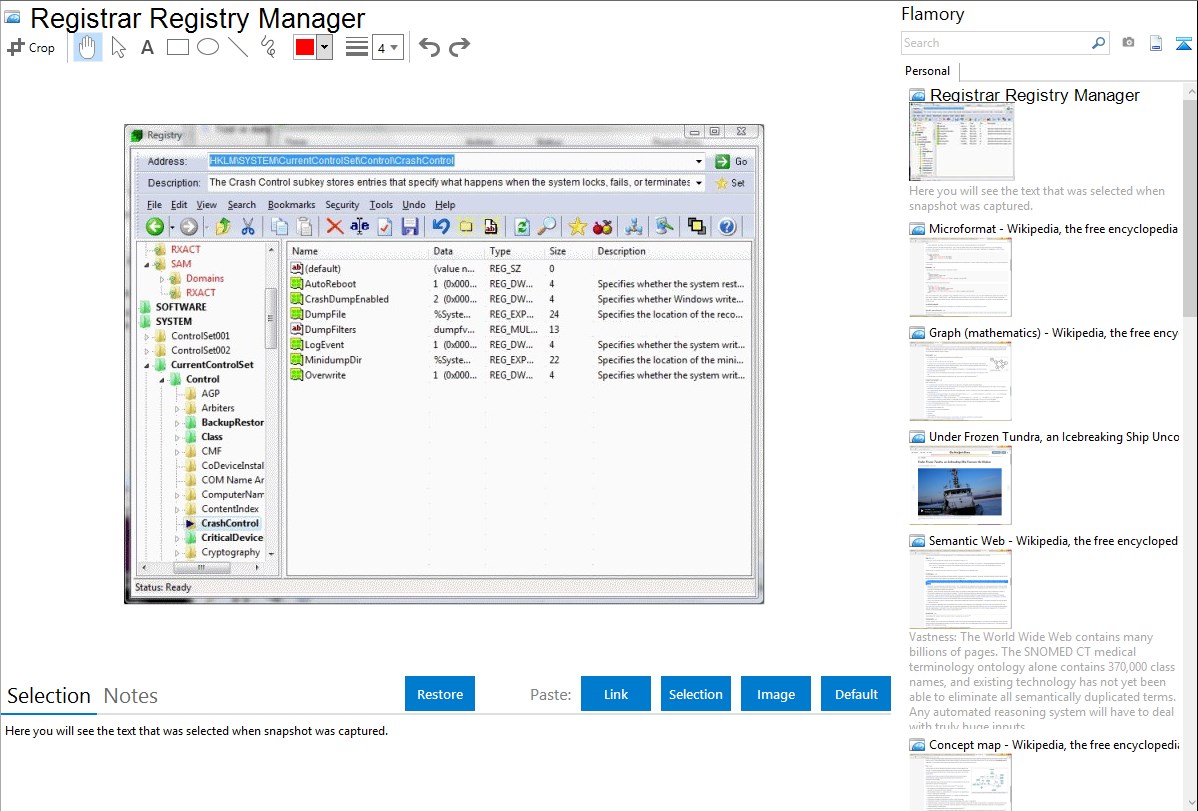Screen dimensions: 1198x811
Task: Click the blue floppy Save icon
Action: click(x=410, y=226)
